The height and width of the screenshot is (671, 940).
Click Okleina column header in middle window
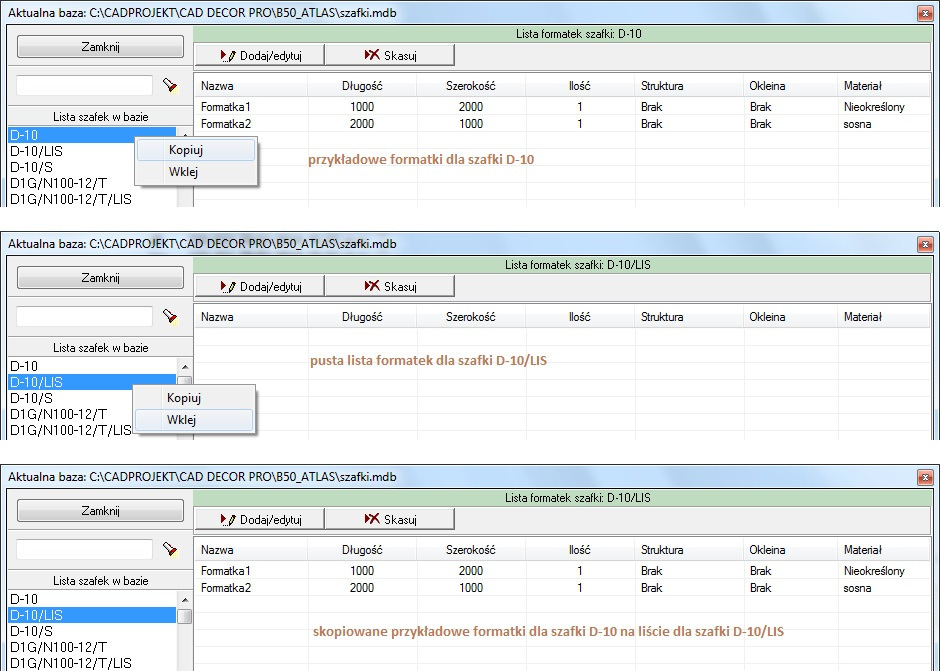[790, 317]
